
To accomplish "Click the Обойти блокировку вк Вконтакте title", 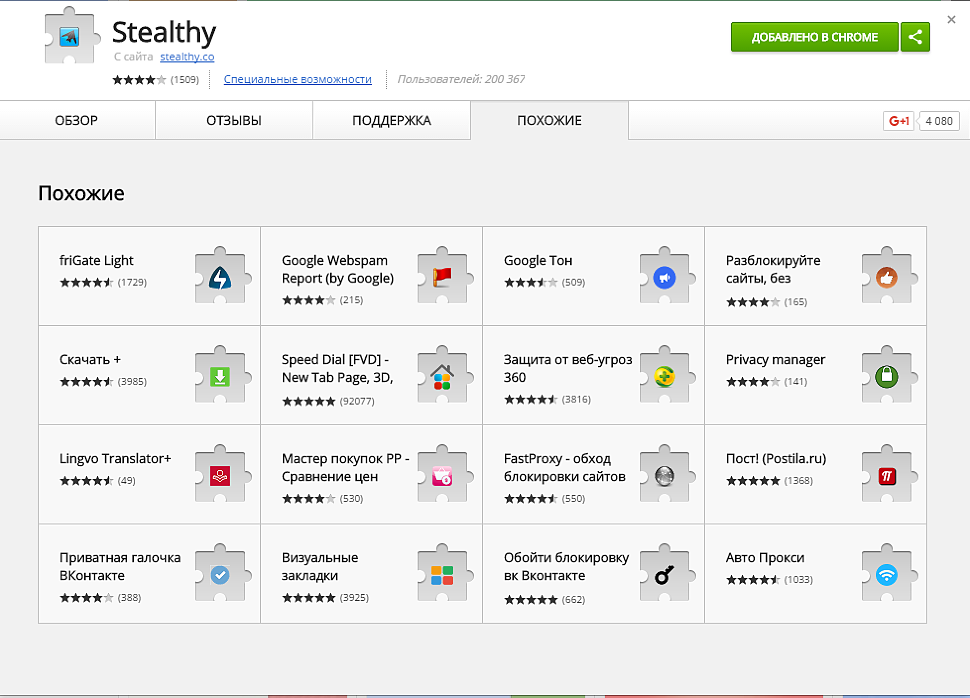I will 566,566.
